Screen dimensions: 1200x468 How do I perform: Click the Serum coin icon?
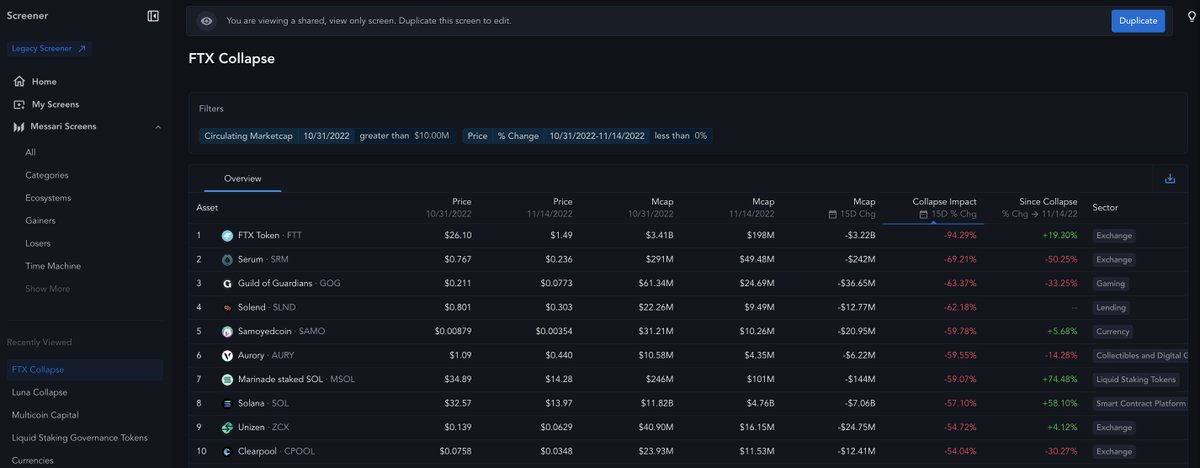click(227, 260)
